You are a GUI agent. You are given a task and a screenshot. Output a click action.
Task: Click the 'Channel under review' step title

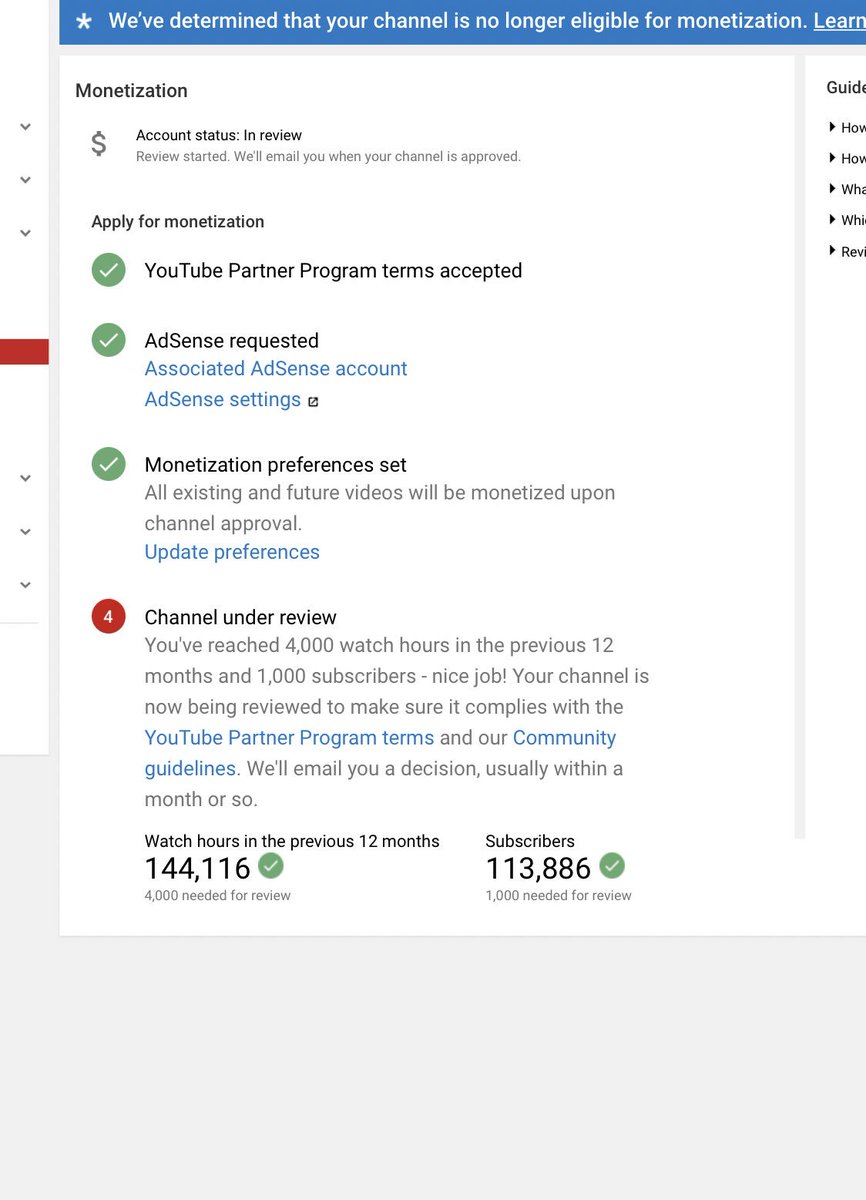[x=241, y=618]
